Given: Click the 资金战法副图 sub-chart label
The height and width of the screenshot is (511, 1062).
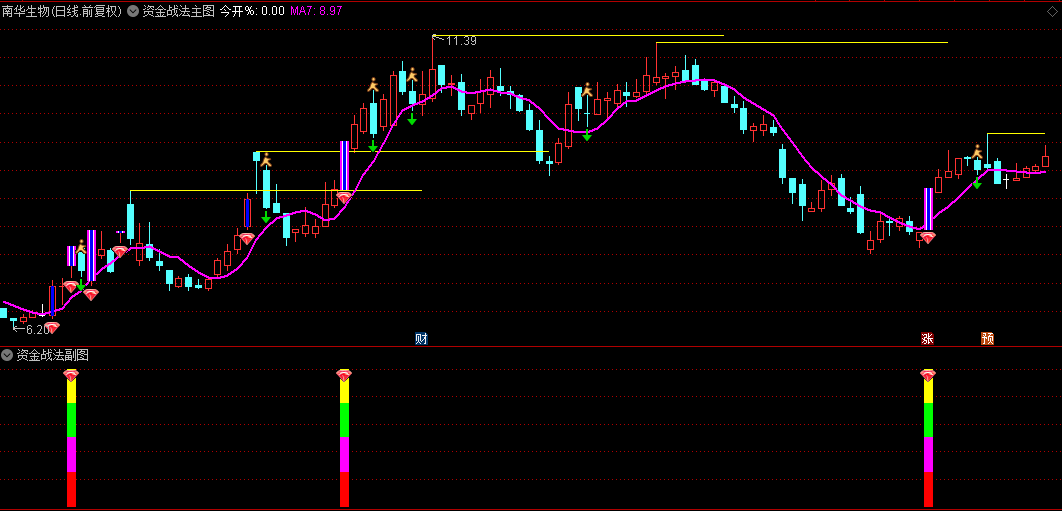Looking at the screenshot, I should coord(52,355).
